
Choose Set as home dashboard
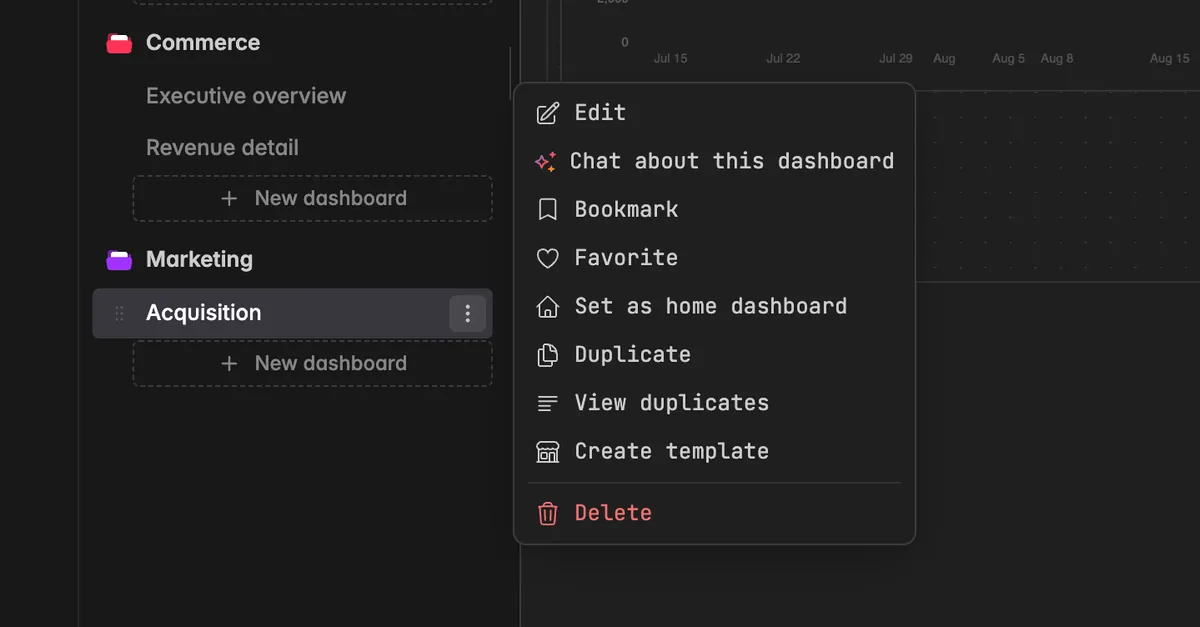tap(714, 306)
